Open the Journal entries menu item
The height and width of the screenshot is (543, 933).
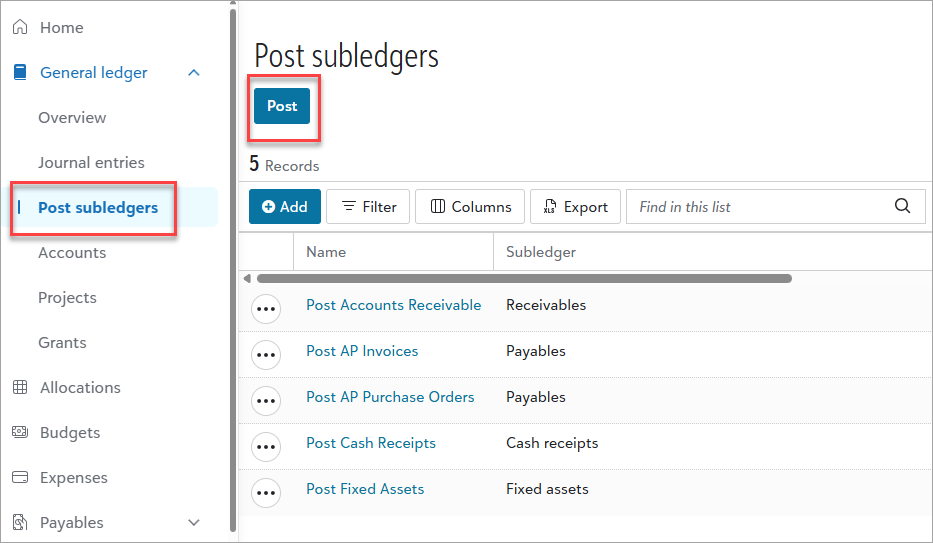(x=91, y=163)
